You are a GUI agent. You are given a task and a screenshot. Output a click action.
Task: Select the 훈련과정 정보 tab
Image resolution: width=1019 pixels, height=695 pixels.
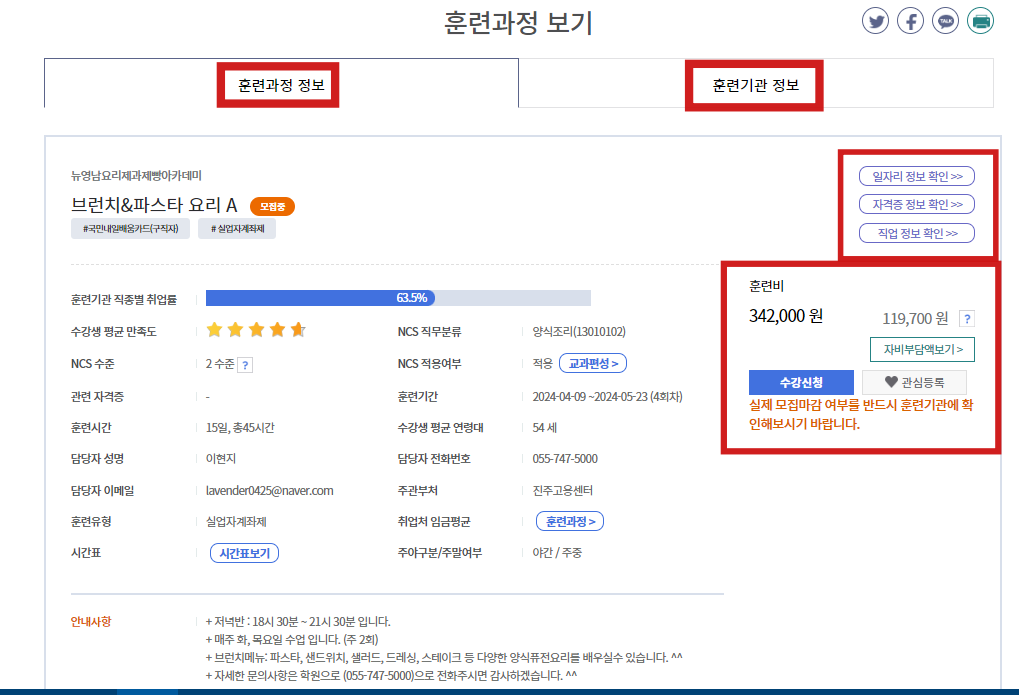[277, 86]
